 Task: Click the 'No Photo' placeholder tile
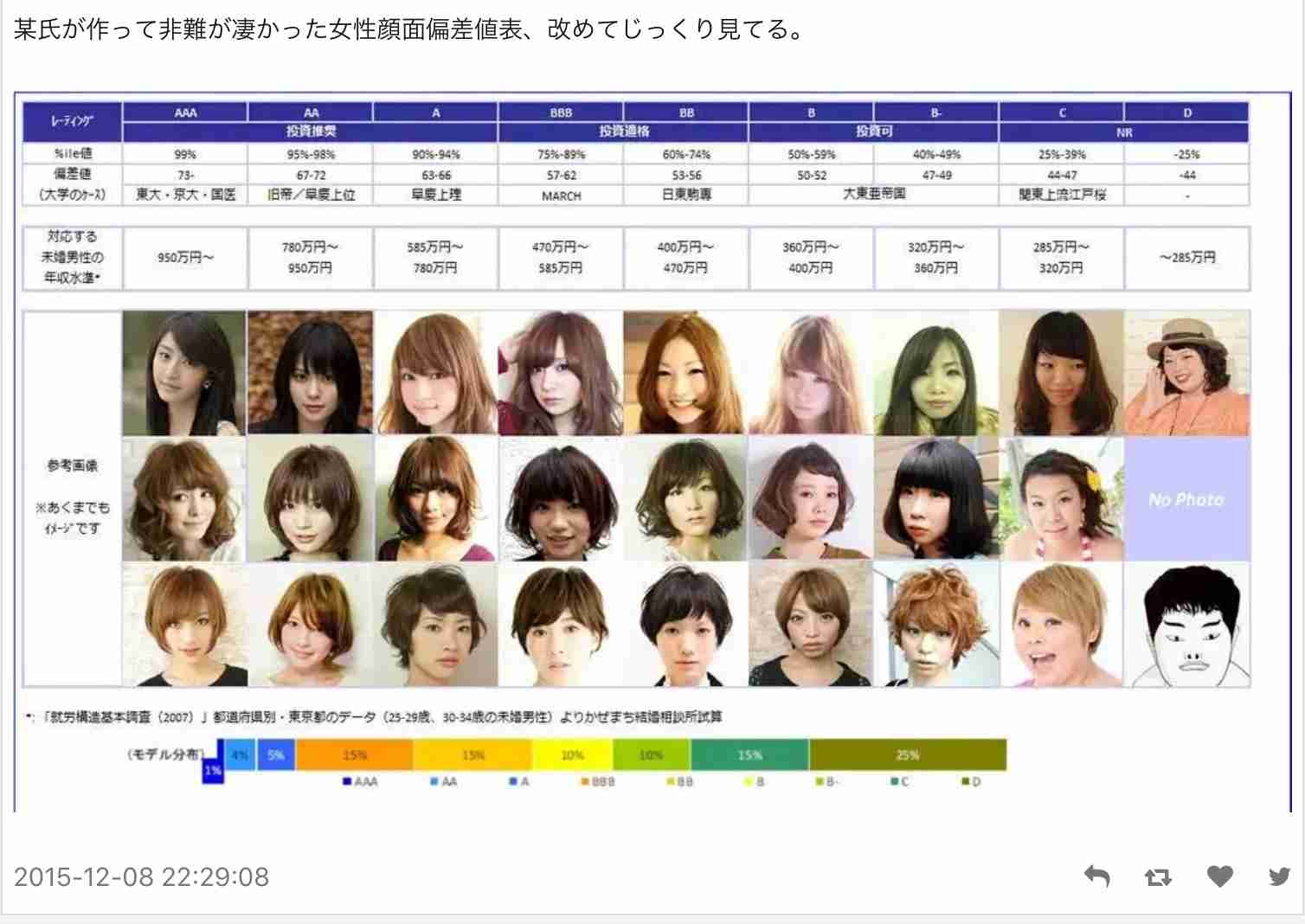click(1186, 499)
